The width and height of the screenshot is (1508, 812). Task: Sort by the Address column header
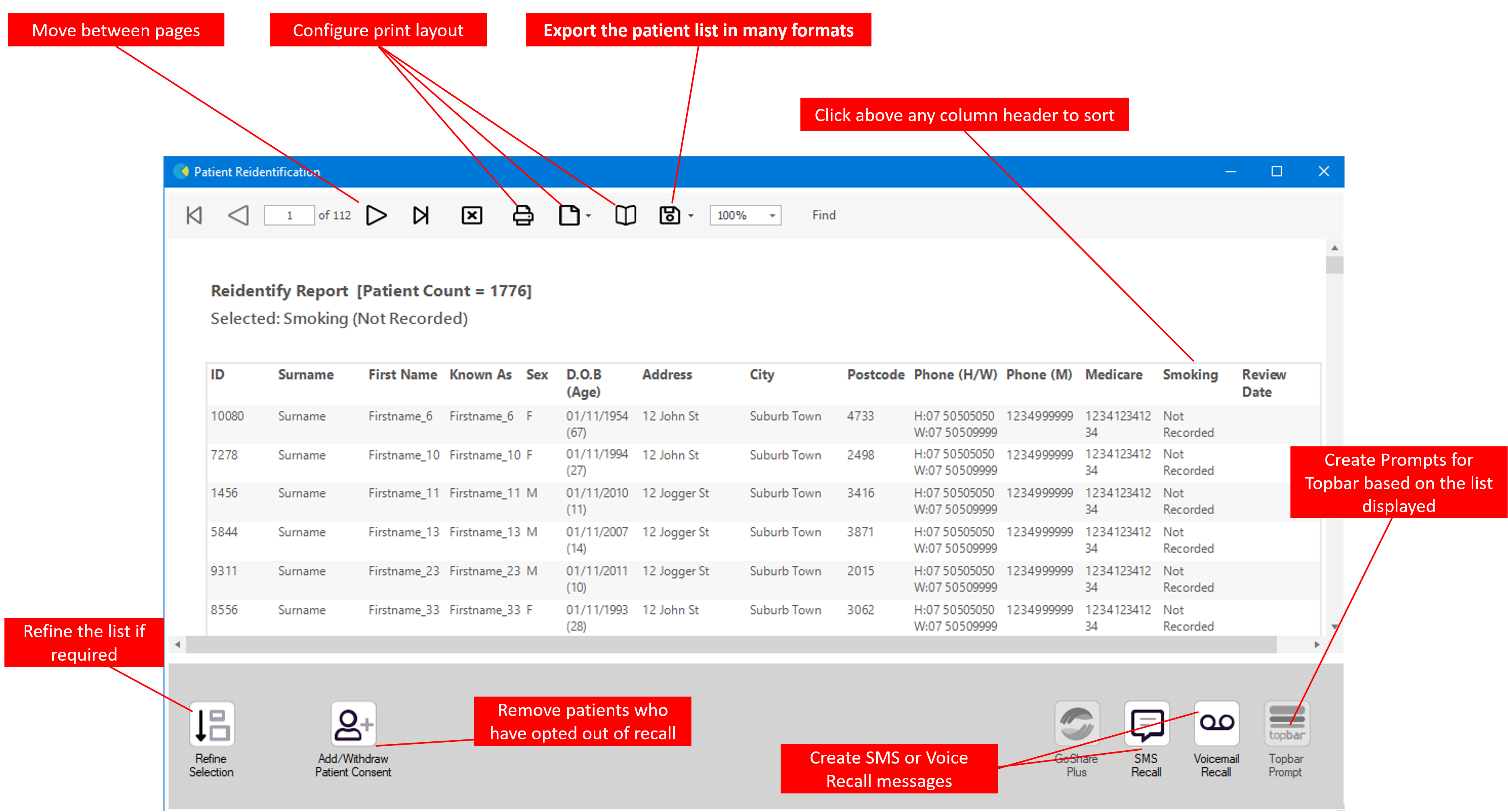pos(667,375)
